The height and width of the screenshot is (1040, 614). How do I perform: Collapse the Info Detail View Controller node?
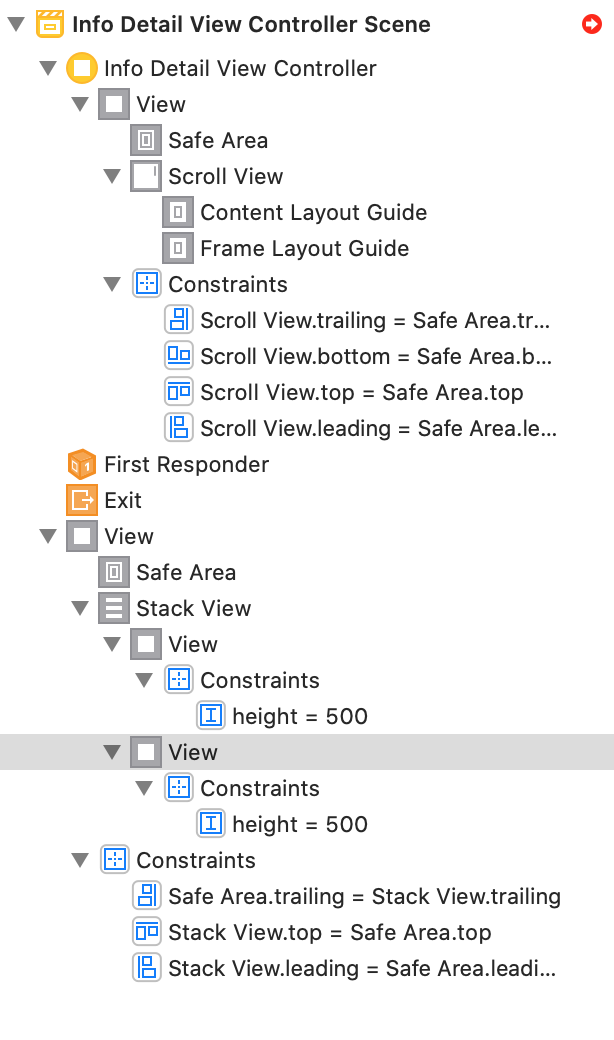click(x=48, y=68)
